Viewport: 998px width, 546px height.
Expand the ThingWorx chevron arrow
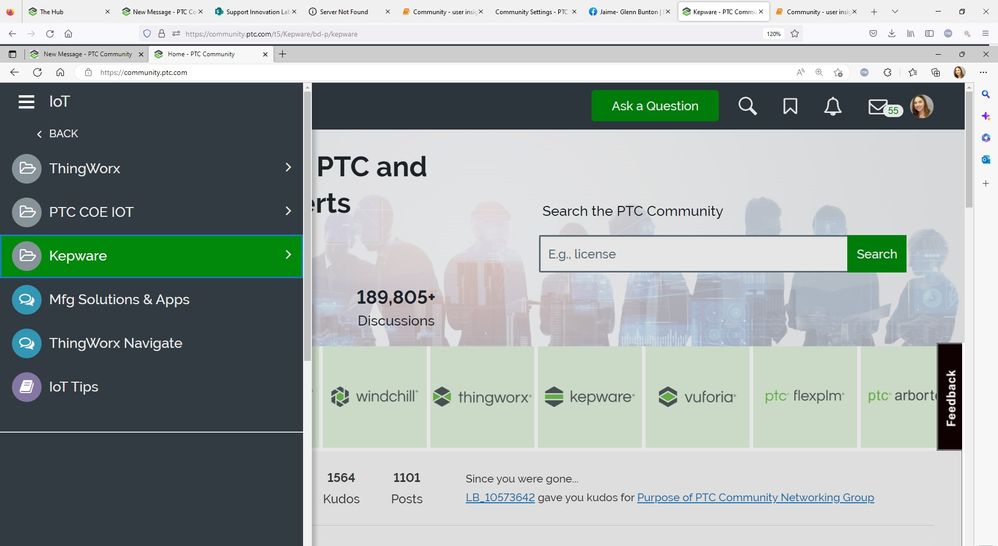[x=288, y=168]
